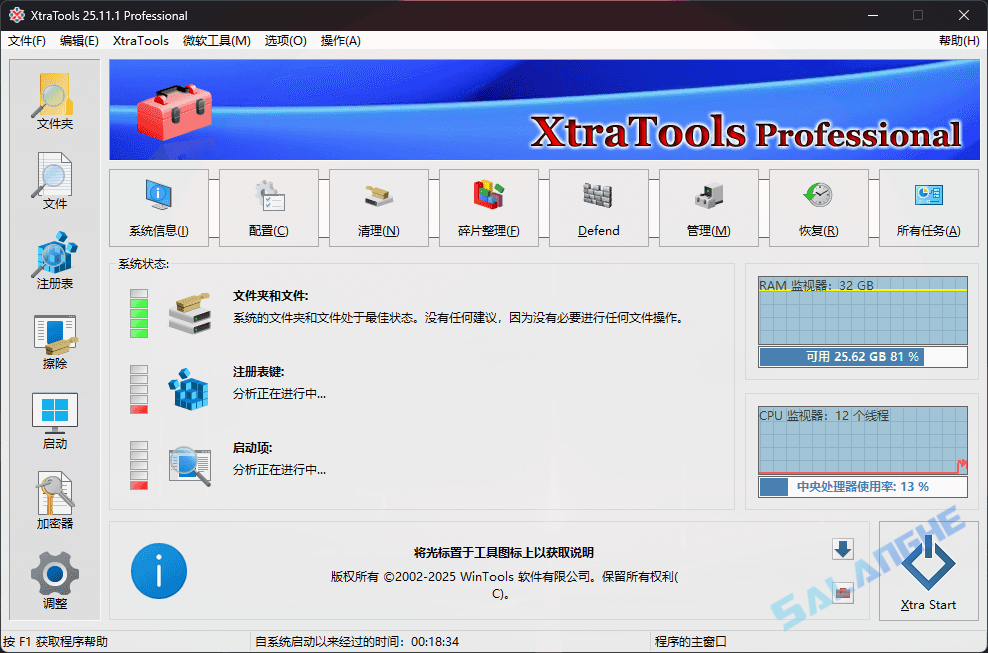Click the Xtra Start button
The height and width of the screenshot is (653, 988).
(928, 570)
